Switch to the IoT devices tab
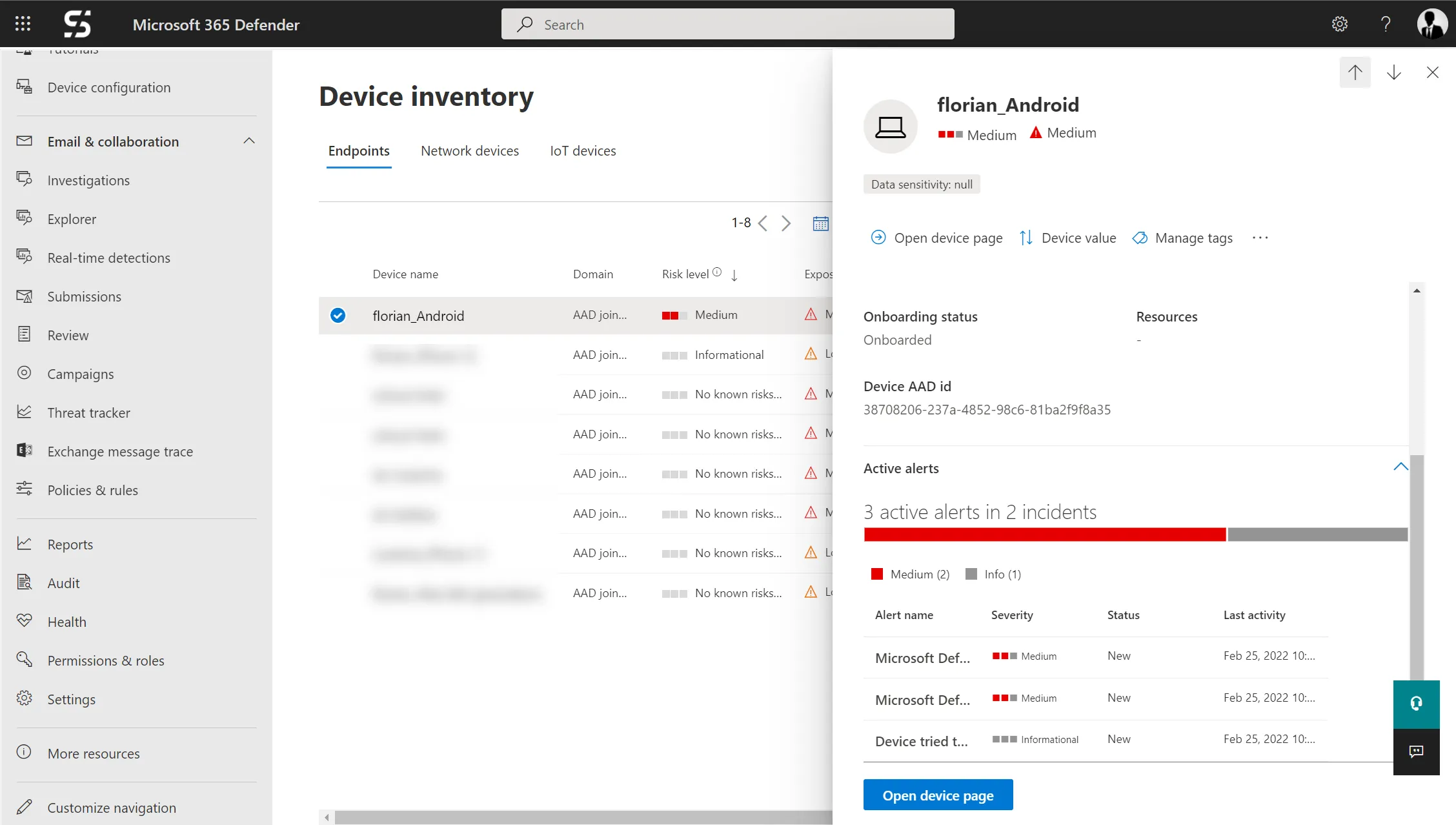1456x825 pixels. tap(583, 151)
